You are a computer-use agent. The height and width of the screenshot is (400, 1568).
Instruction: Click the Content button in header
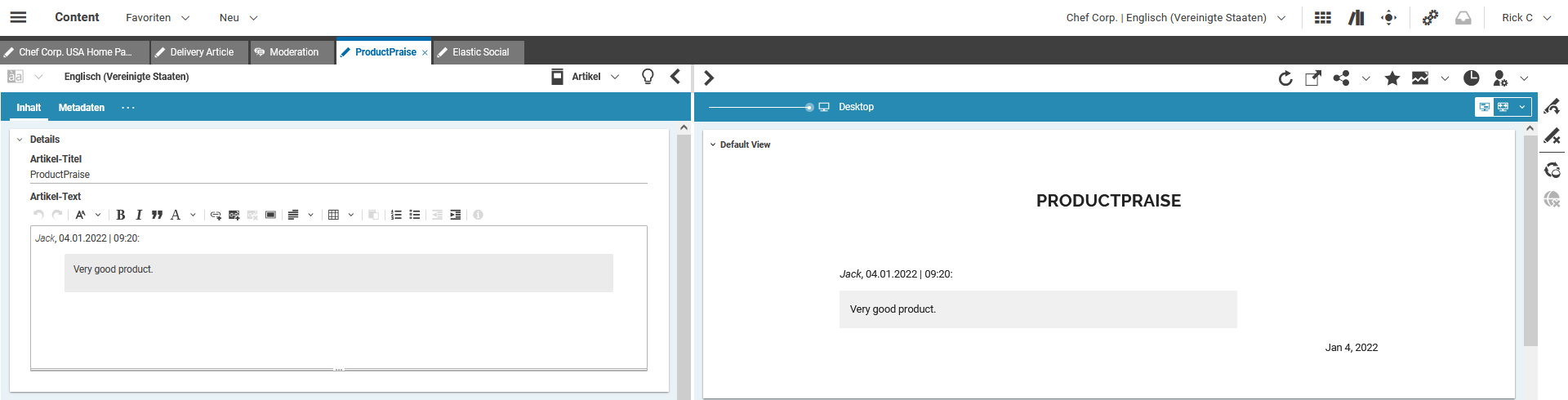77,17
